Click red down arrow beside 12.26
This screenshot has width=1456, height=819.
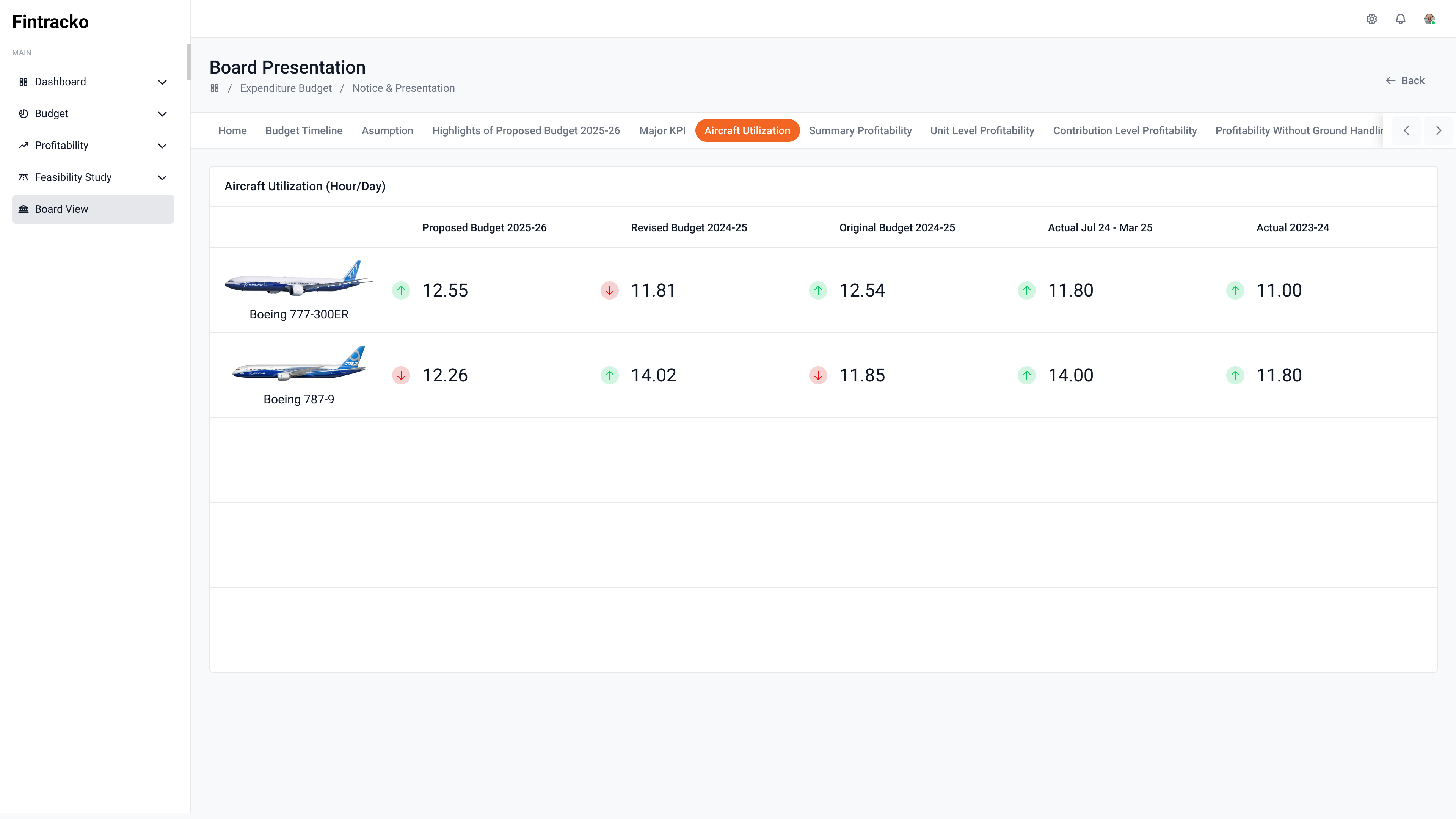(401, 375)
